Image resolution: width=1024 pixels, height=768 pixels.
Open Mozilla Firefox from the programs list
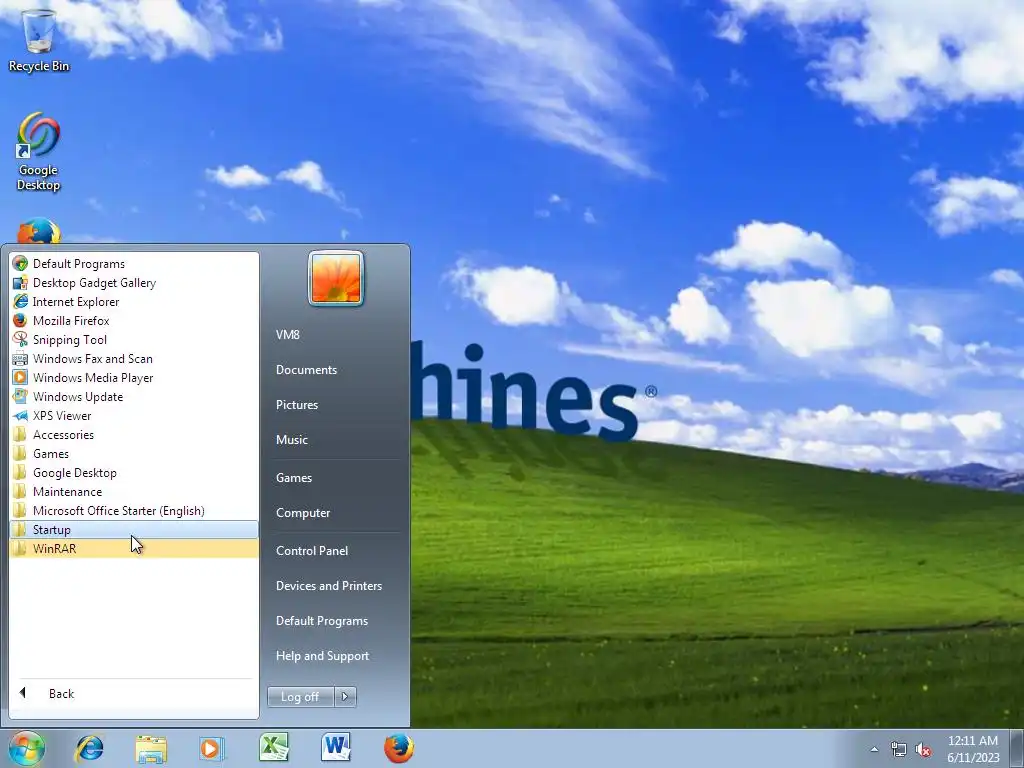click(x=134, y=321)
